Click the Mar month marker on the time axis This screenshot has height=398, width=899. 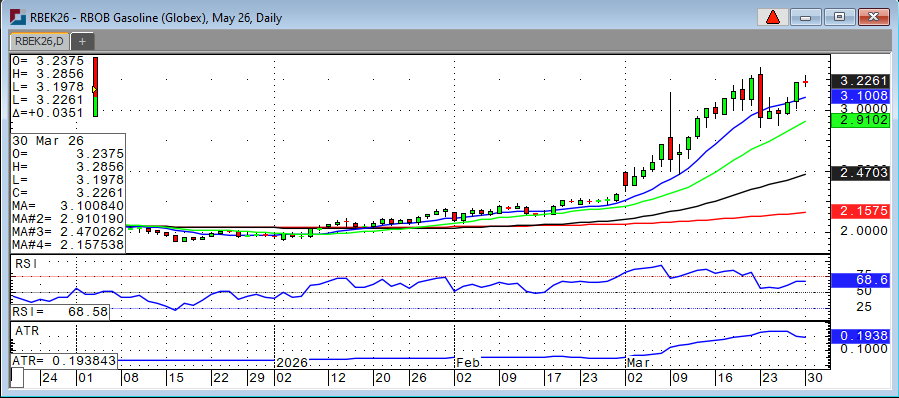point(638,363)
